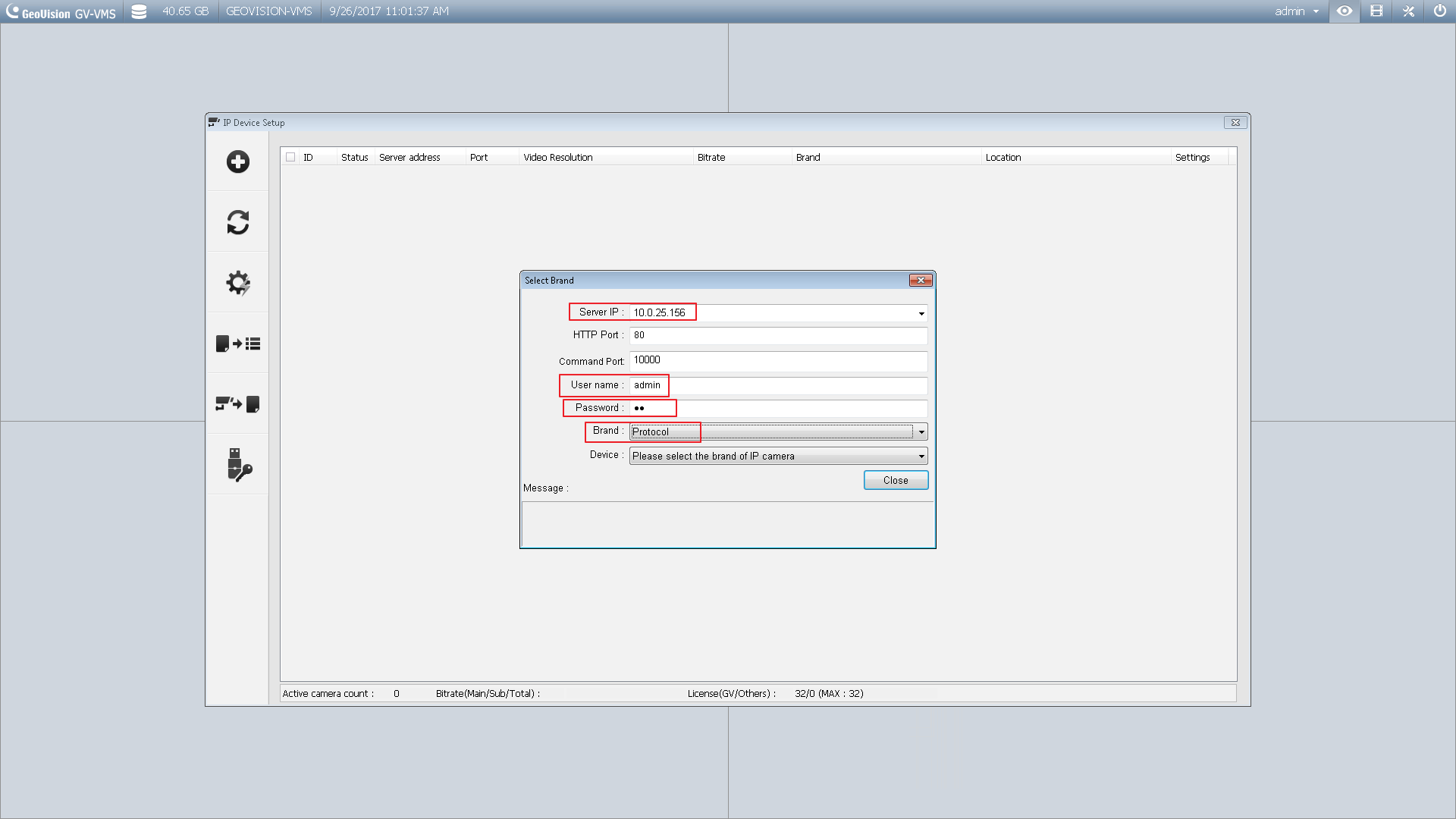Click the Close button in Select Brand

(896, 480)
